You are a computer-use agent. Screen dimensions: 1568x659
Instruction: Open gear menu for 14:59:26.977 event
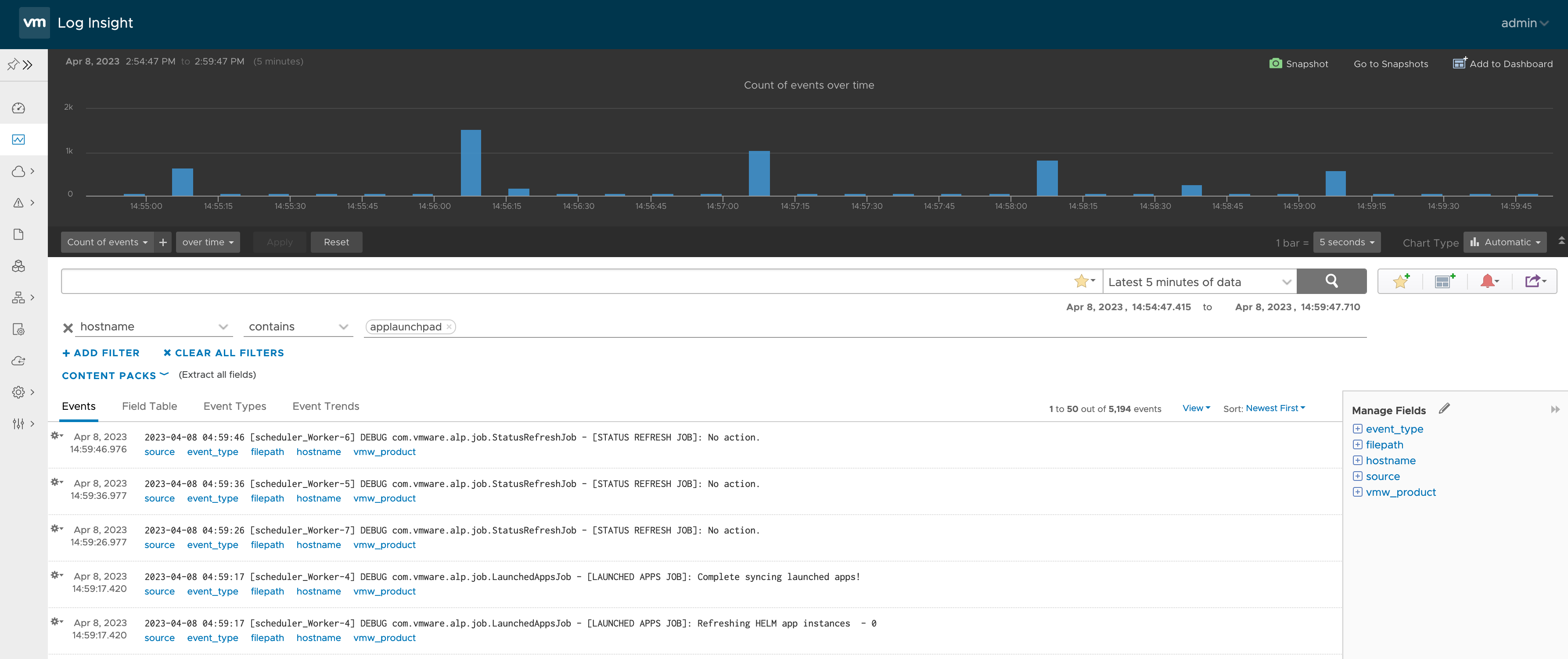tap(57, 529)
